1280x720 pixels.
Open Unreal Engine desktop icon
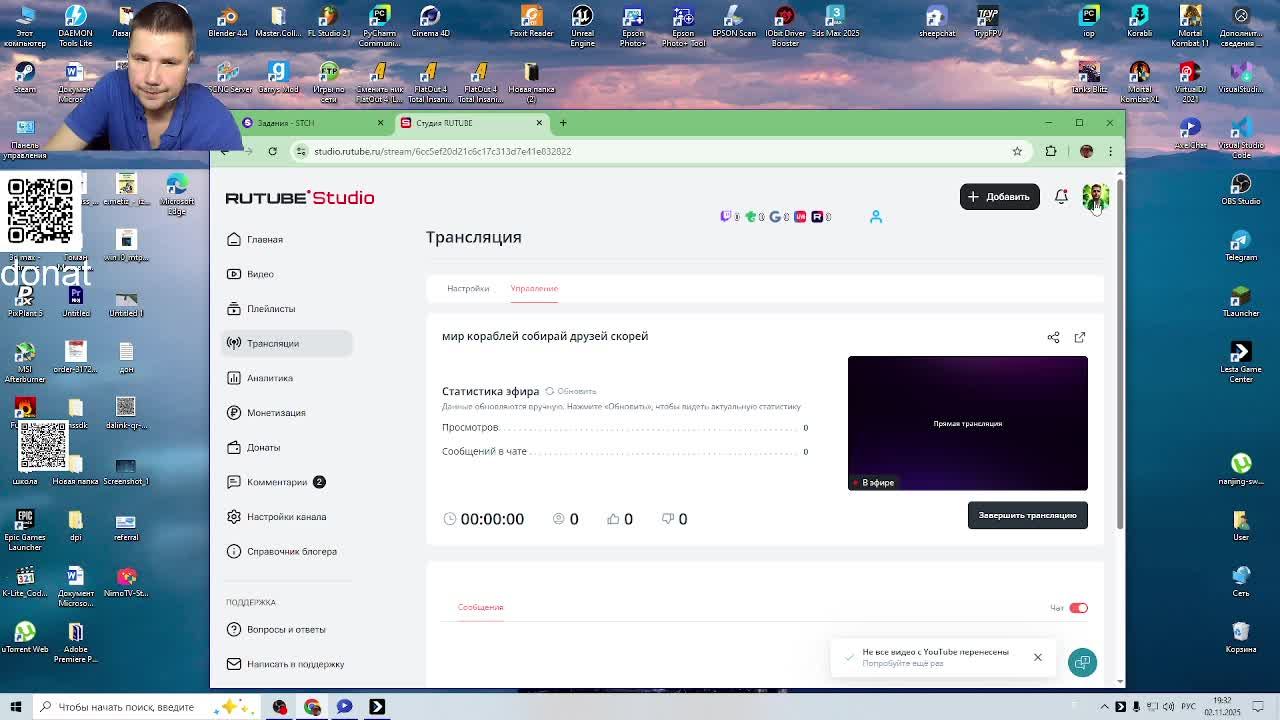coord(582,24)
